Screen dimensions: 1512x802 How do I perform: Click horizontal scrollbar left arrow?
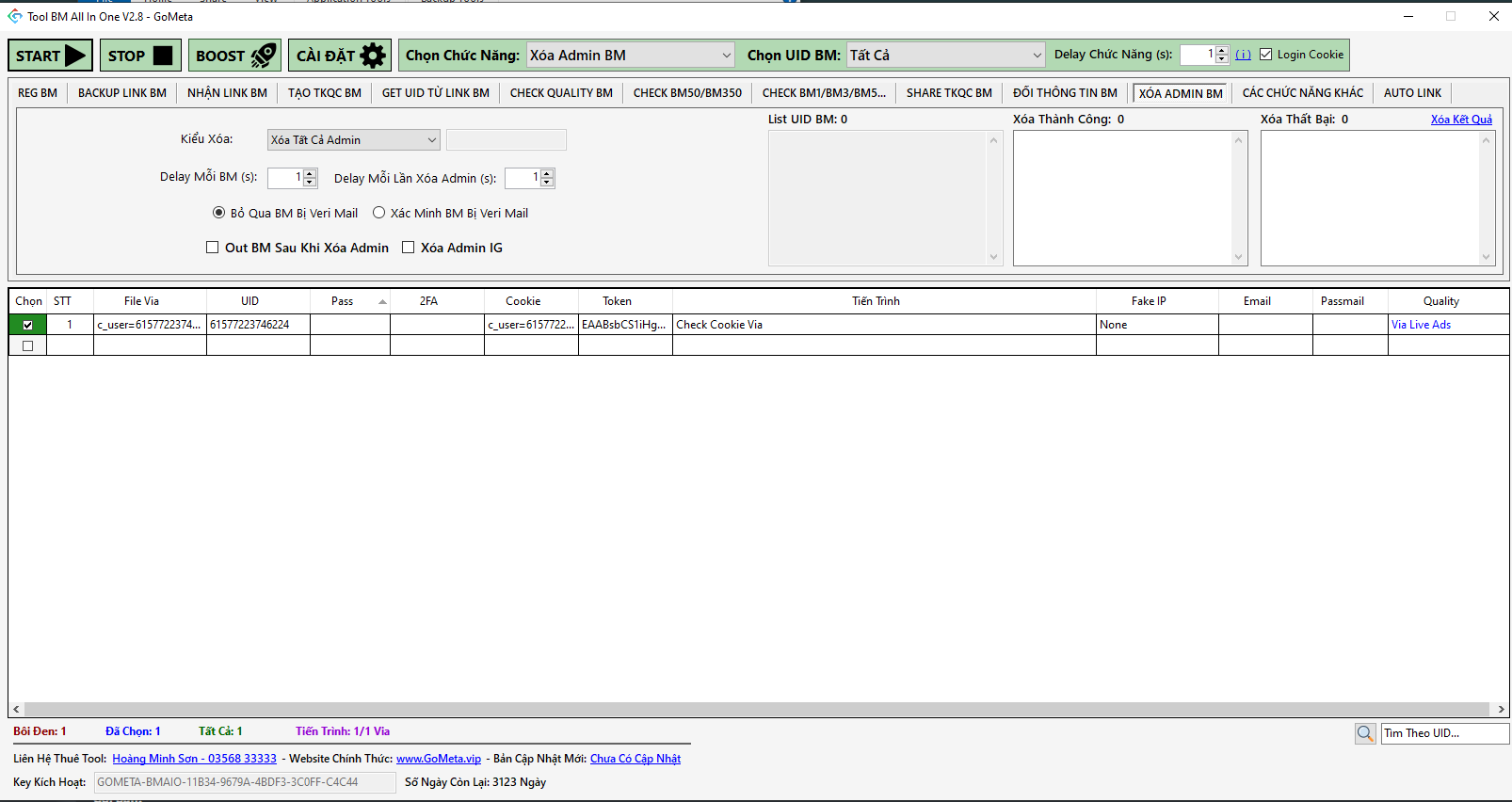(16, 710)
